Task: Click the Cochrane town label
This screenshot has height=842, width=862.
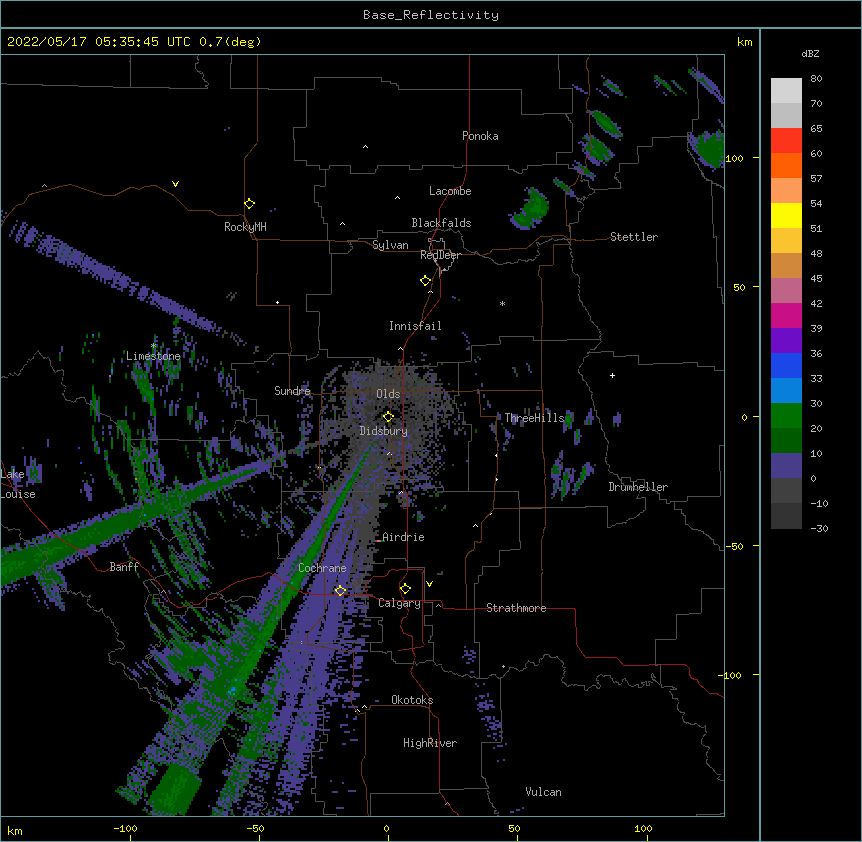Action: pyautogui.click(x=322, y=568)
